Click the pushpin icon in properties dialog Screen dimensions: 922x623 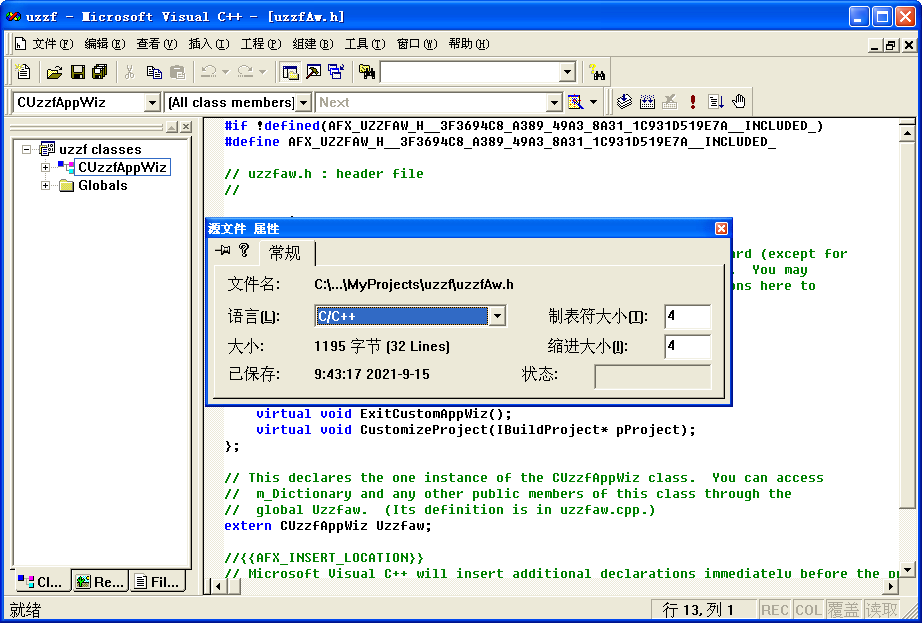222,251
